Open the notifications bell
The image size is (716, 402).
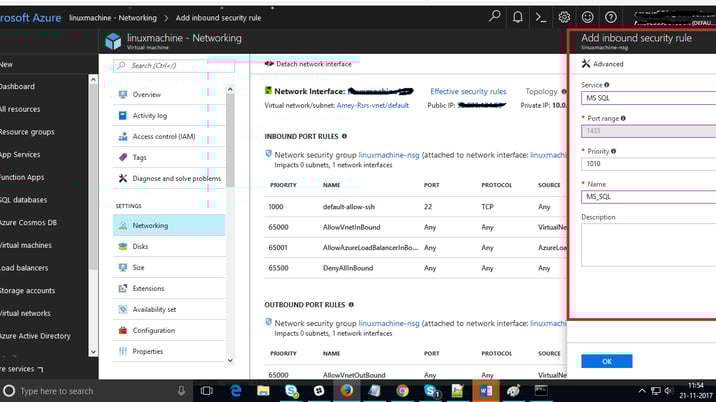517,17
